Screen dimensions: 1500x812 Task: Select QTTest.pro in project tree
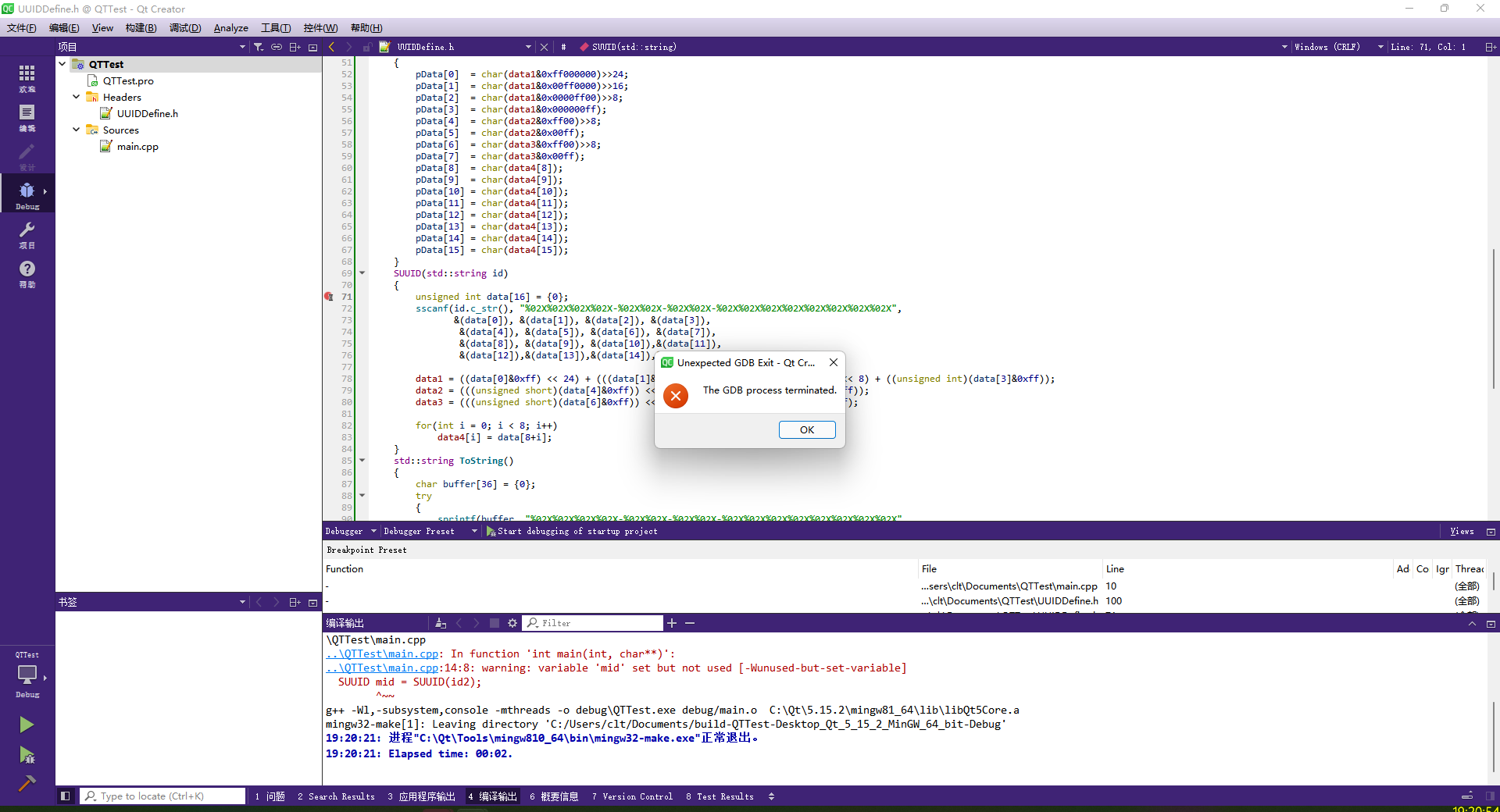coord(128,80)
